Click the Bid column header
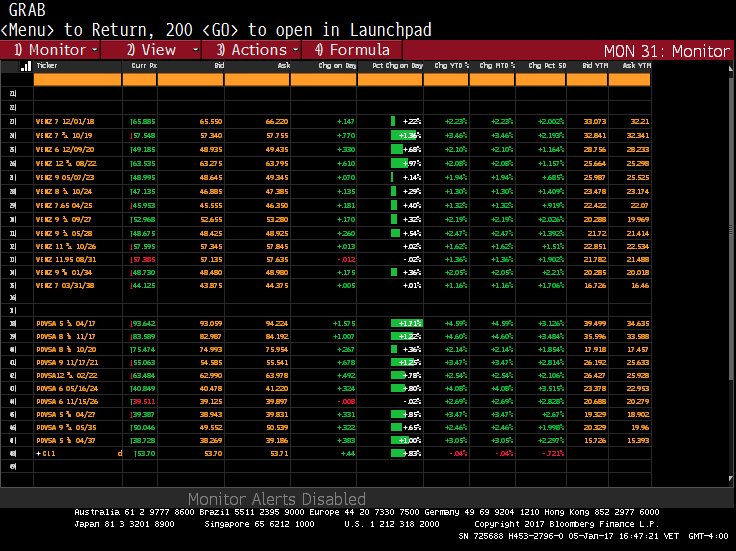The image size is (736, 551). pyautogui.click(x=219, y=66)
